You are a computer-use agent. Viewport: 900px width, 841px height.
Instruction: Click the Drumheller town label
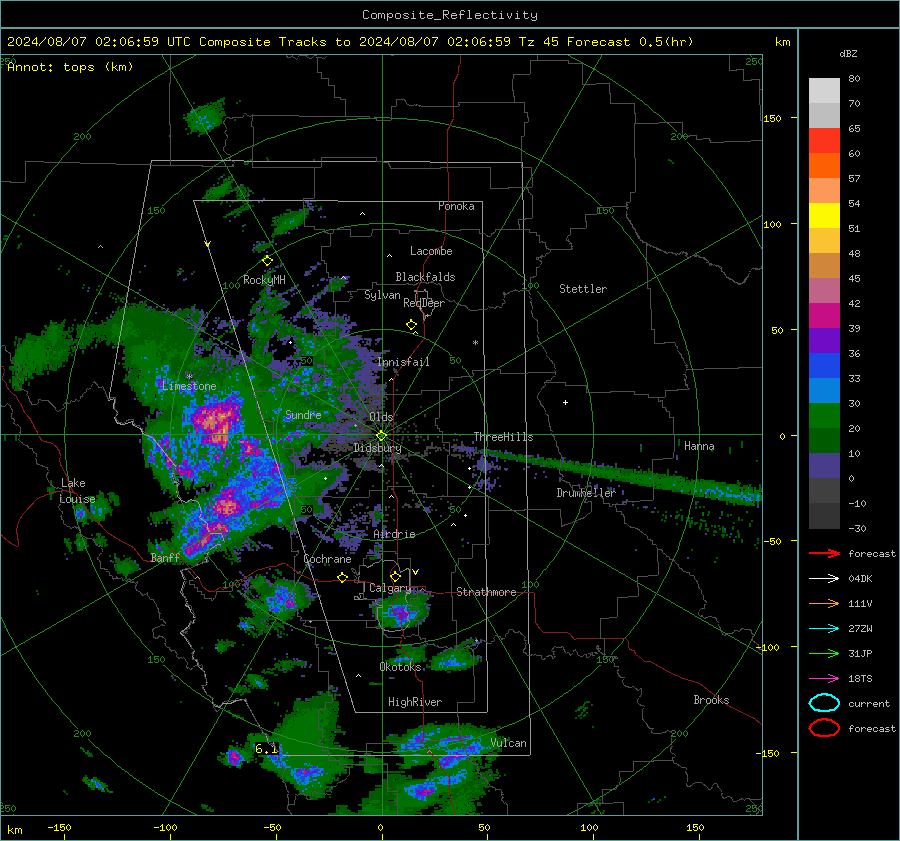click(x=585, y=493)
